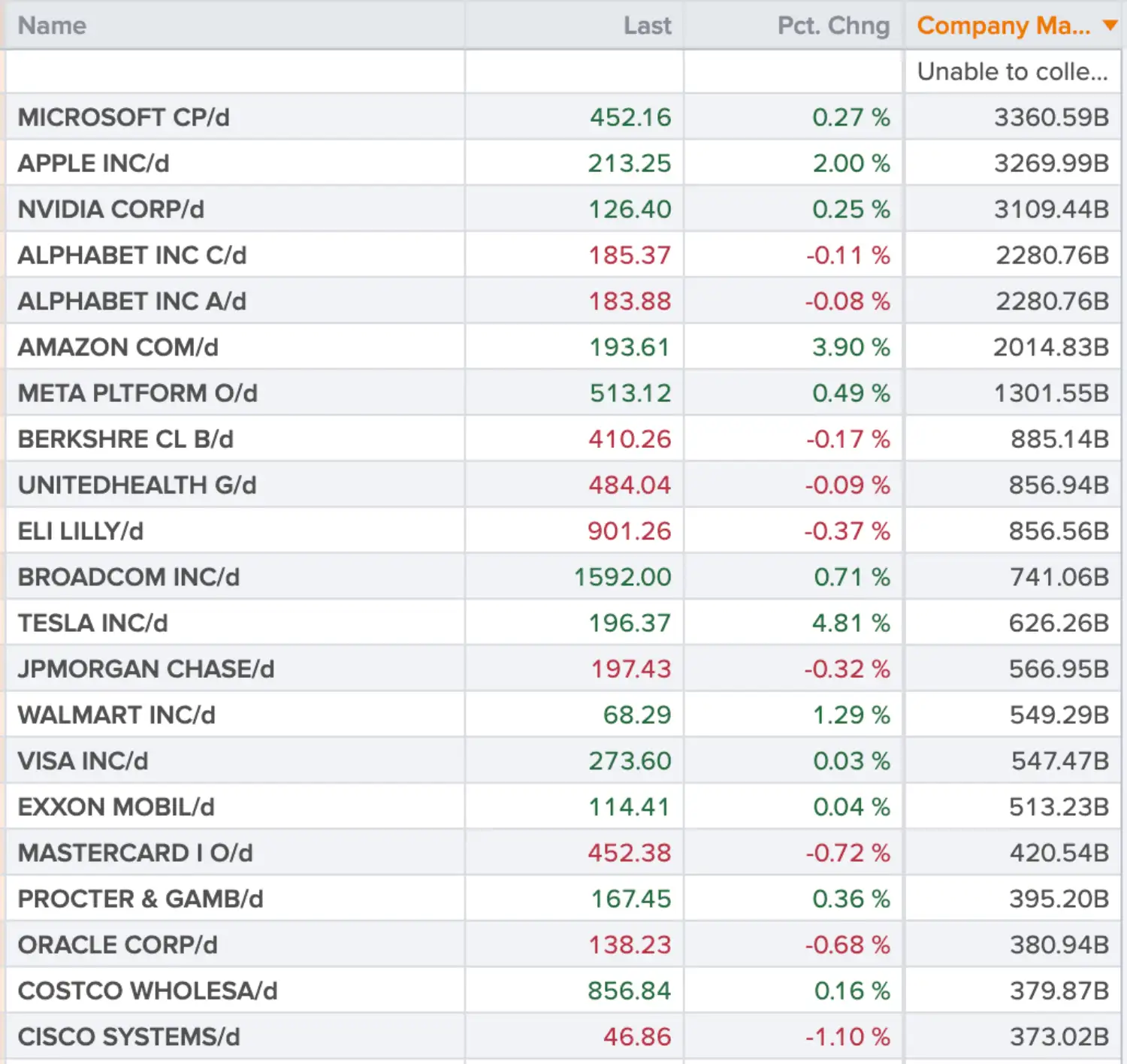Select the COSTCO WHOLESA/d row name
1127x1064 pixels.
[148, 990]
